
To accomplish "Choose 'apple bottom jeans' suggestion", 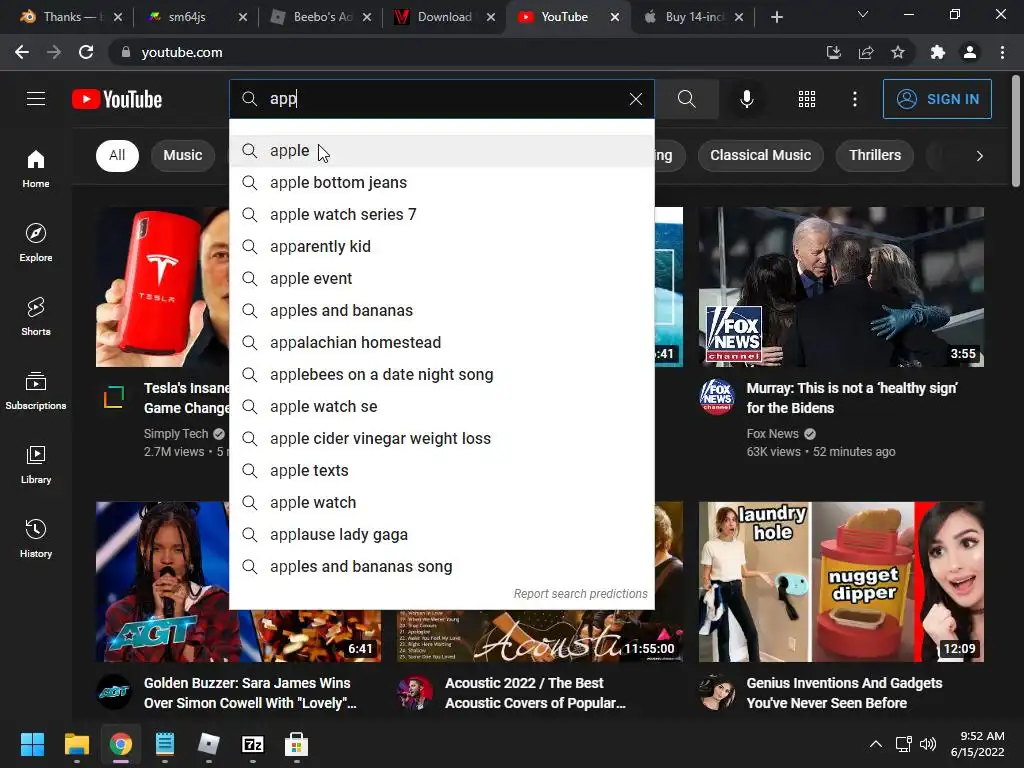I will click(442, 183).
